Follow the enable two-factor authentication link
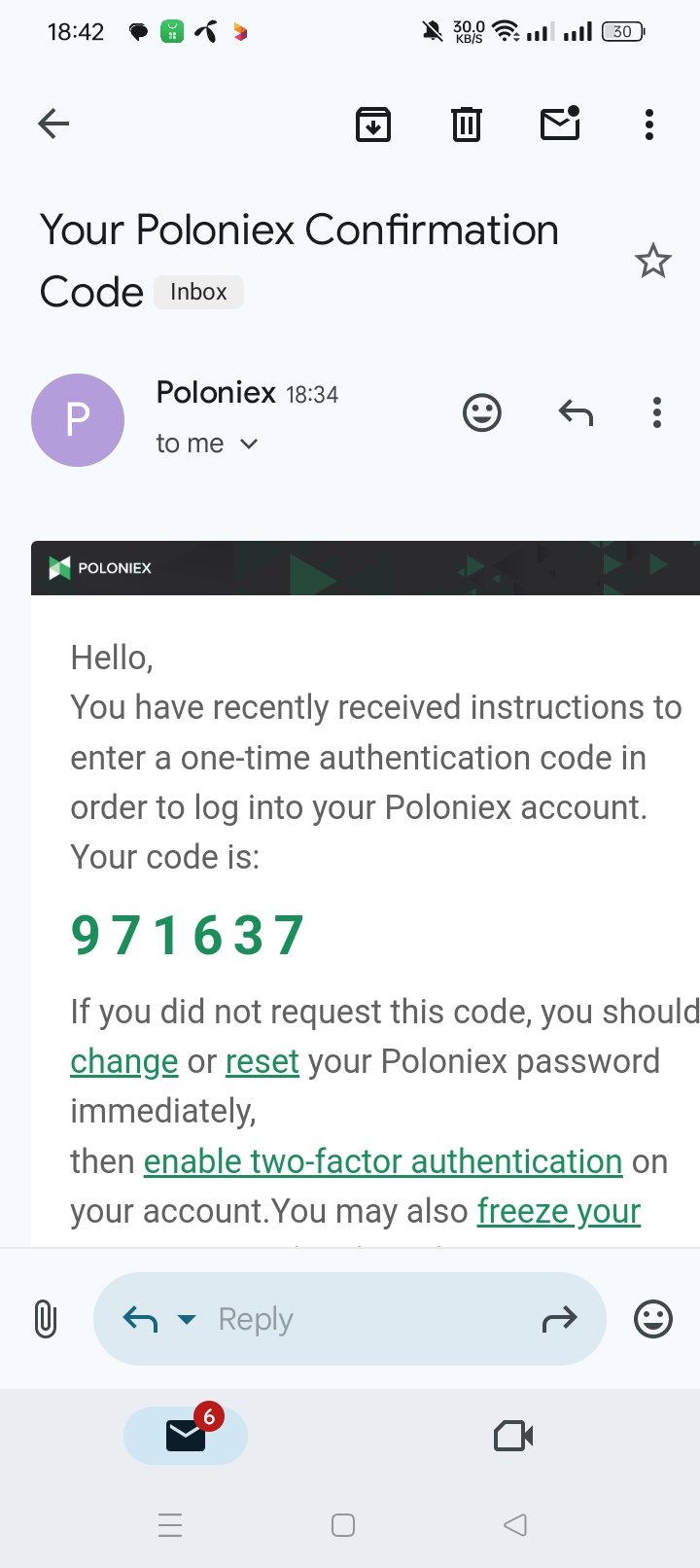 pos(383,1161)
